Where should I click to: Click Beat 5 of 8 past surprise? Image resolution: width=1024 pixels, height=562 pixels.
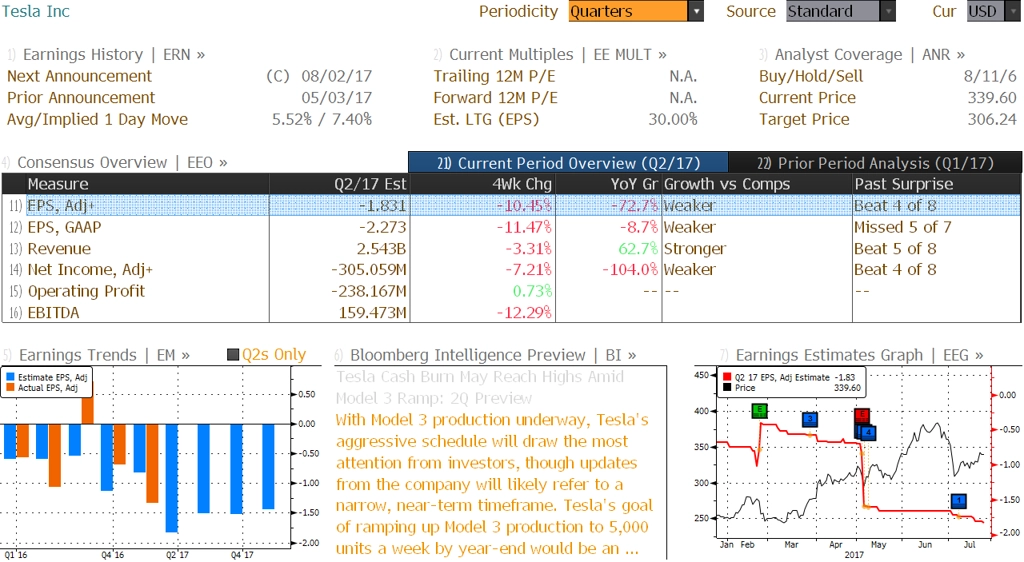coord(895,249)
